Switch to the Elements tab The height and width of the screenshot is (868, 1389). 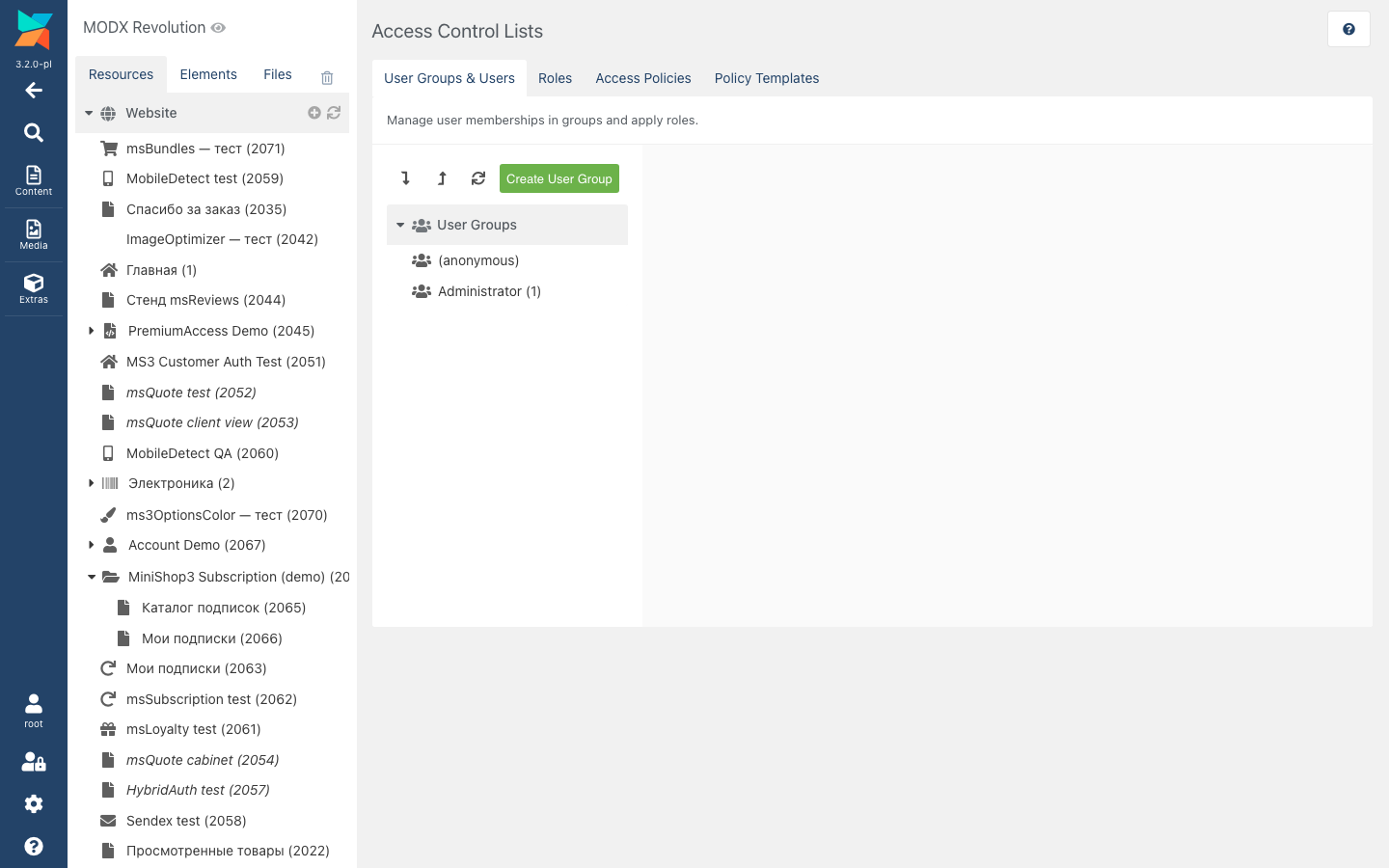coord(208,74)
